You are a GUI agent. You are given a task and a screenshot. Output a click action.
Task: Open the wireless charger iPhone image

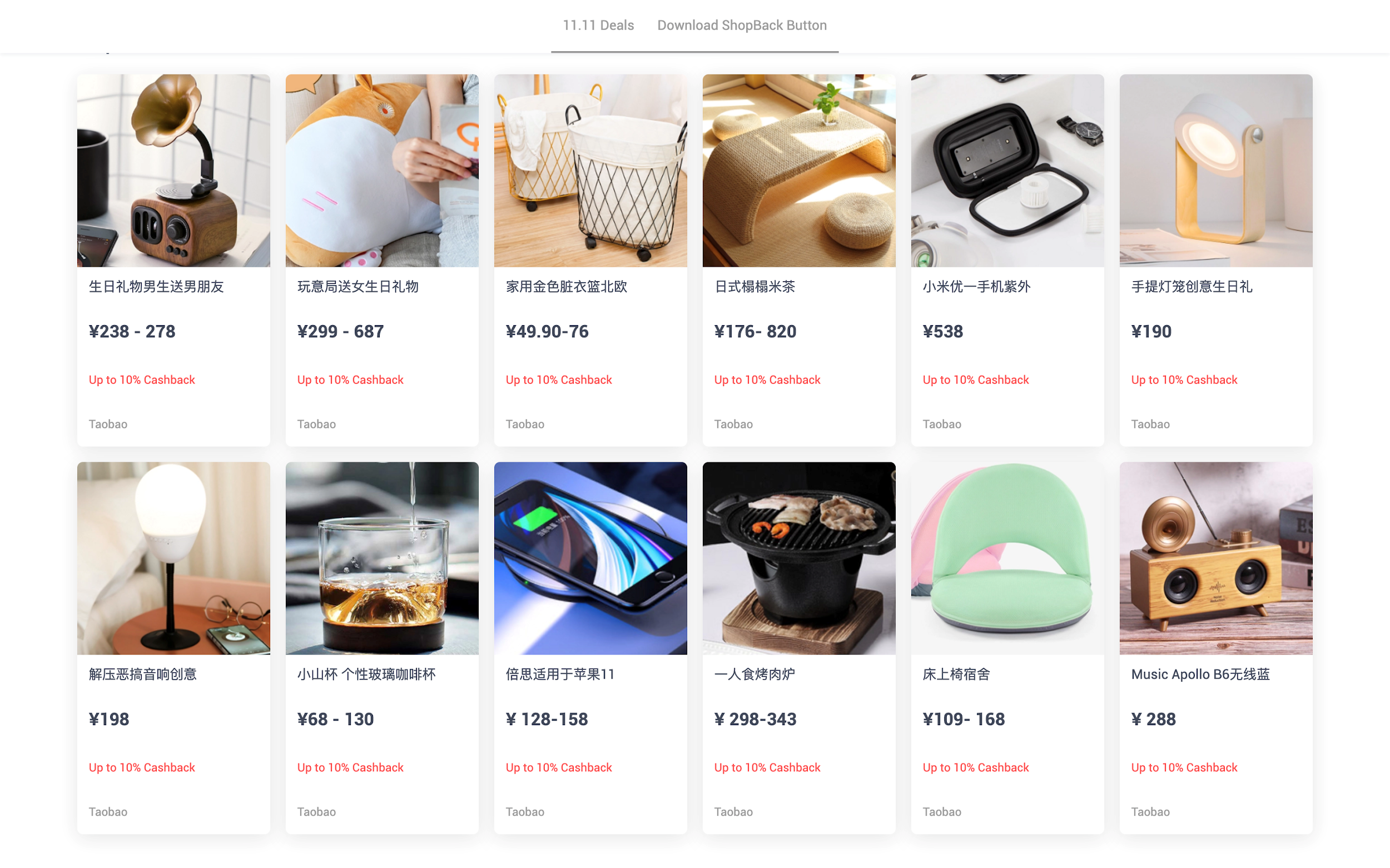pyautogui.click(x=590, y=558)
